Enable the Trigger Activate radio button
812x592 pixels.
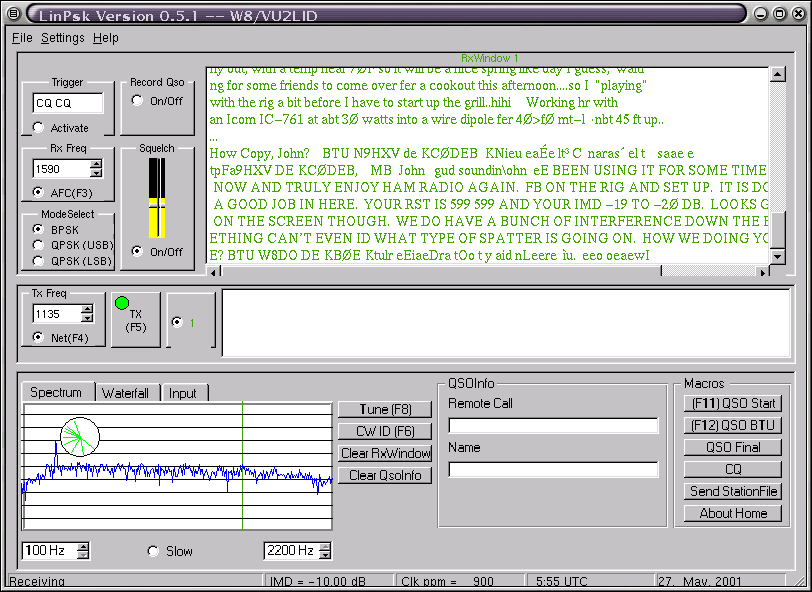click(39, 127)
